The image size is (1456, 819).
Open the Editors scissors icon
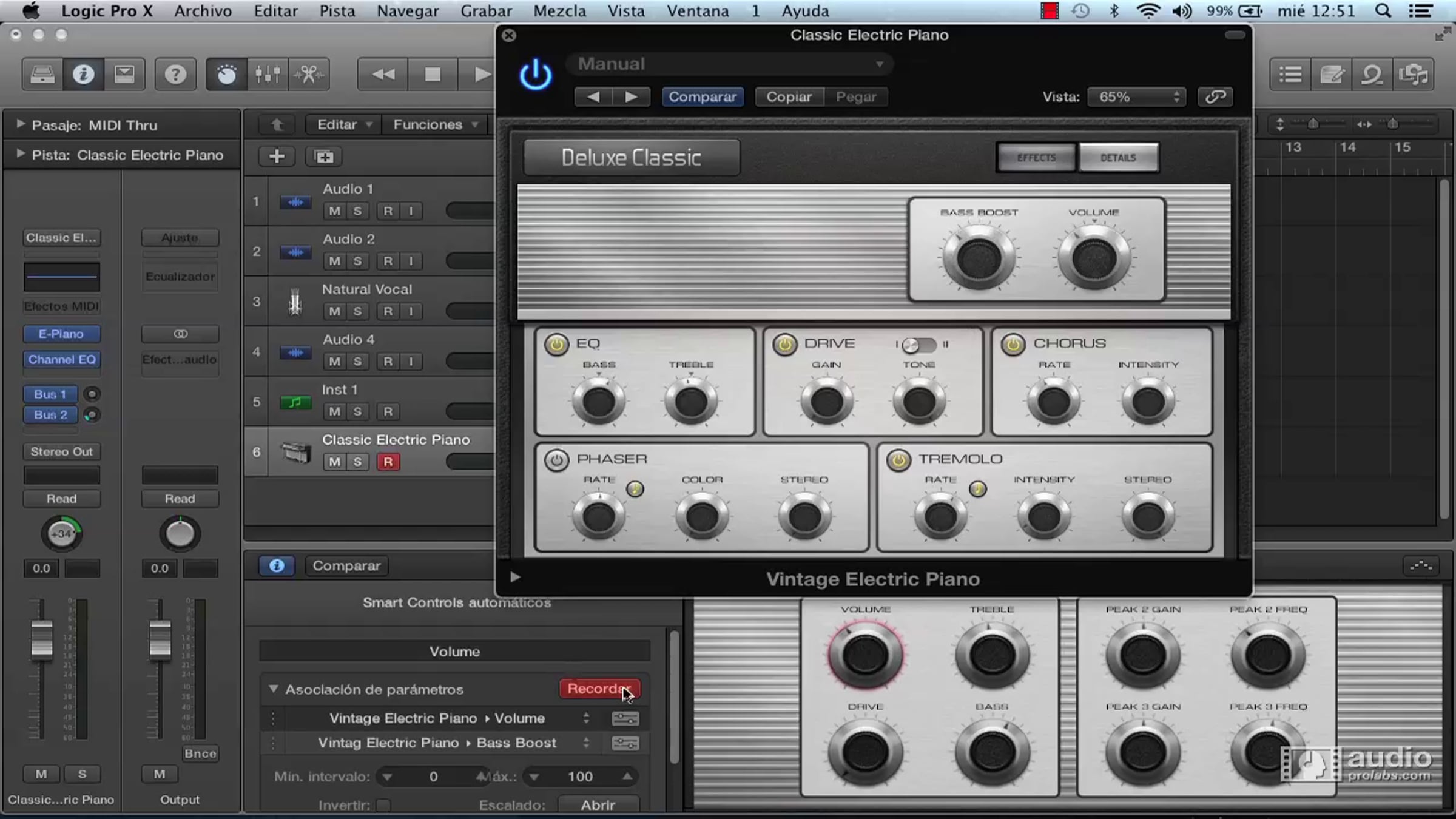[309, 75]
